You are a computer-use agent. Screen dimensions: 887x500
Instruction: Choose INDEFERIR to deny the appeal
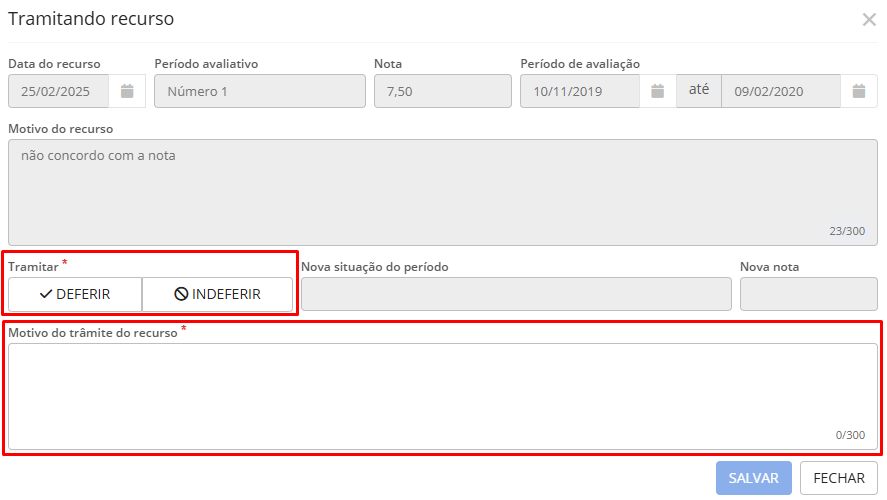[217, 294]
